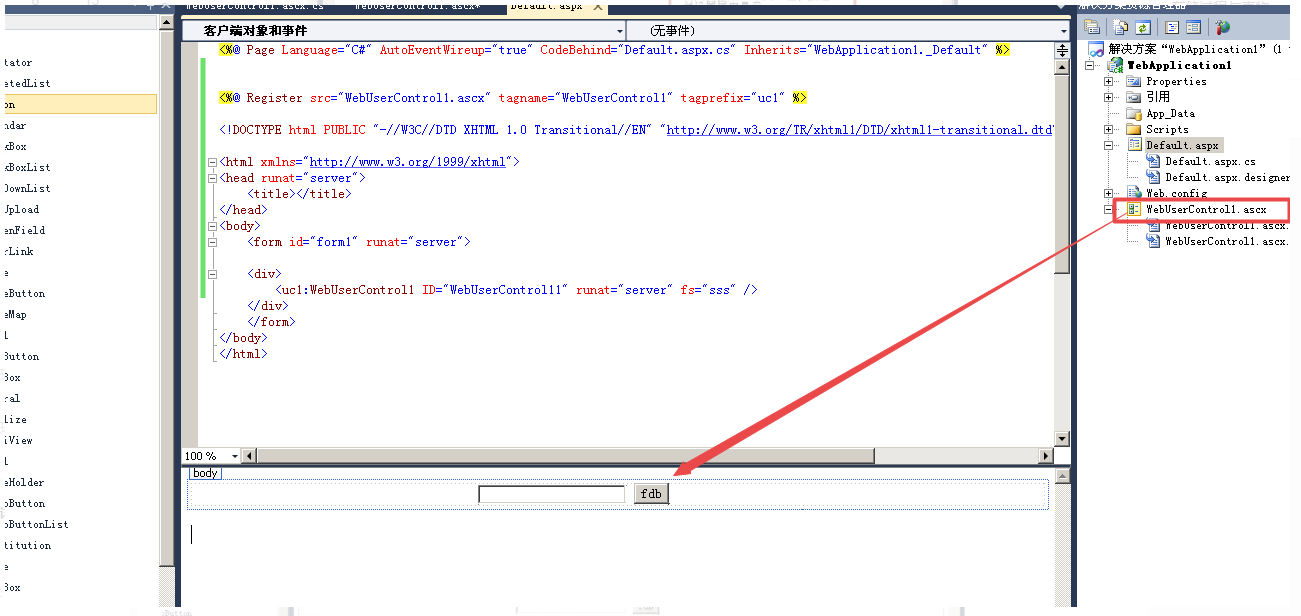Image resolution: width=1301 pixels, height=616 pixels.
Task: Open the 客户端对象和事件 dropdown
Action: coord(404,31)
